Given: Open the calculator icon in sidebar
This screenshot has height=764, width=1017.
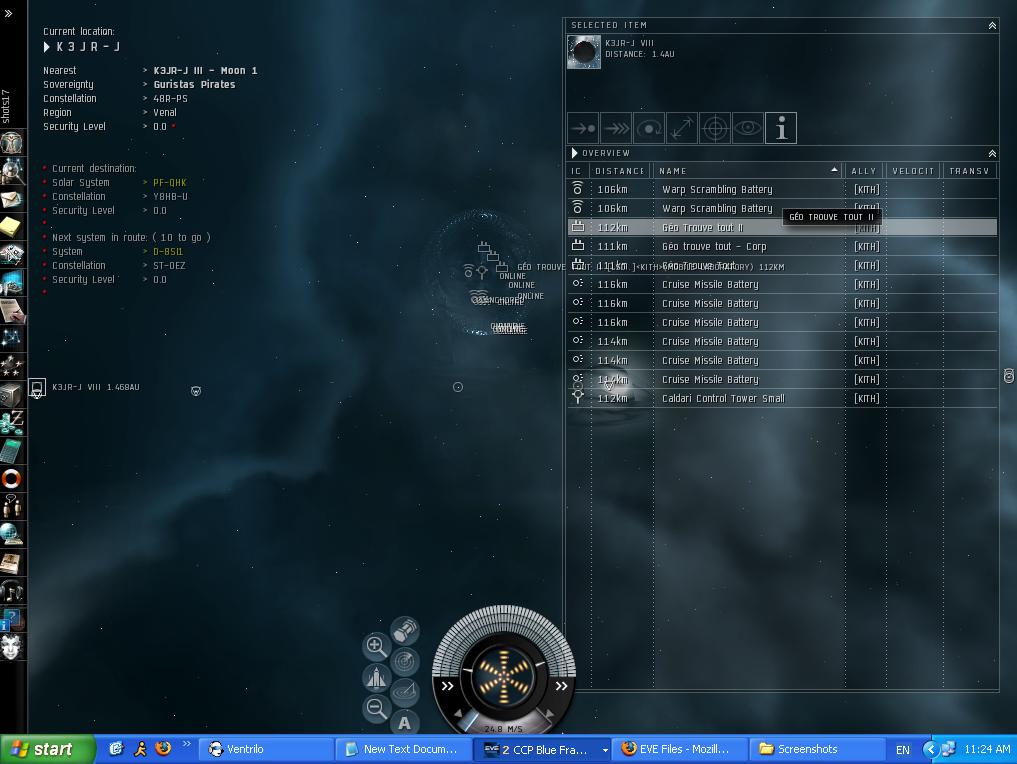Looking at the screenshot, I should [12, 451].
